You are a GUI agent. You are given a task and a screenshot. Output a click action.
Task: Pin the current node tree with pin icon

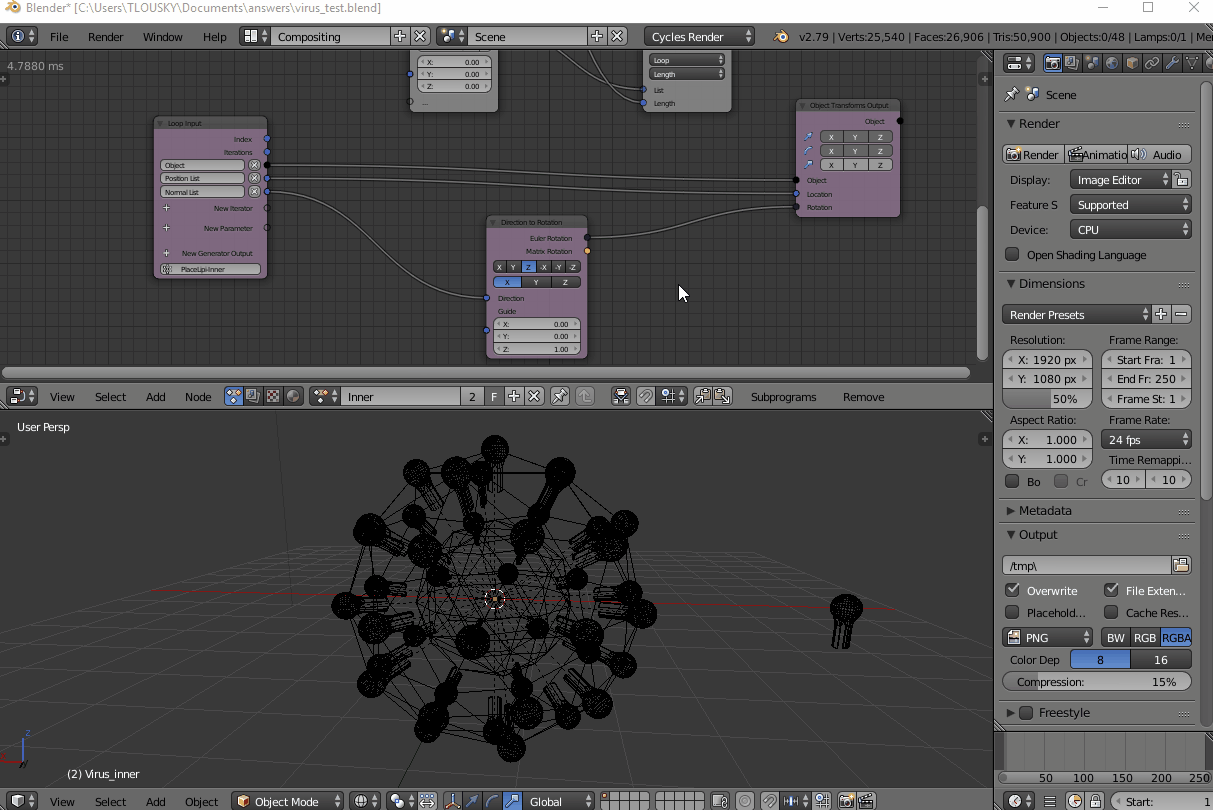559,397
